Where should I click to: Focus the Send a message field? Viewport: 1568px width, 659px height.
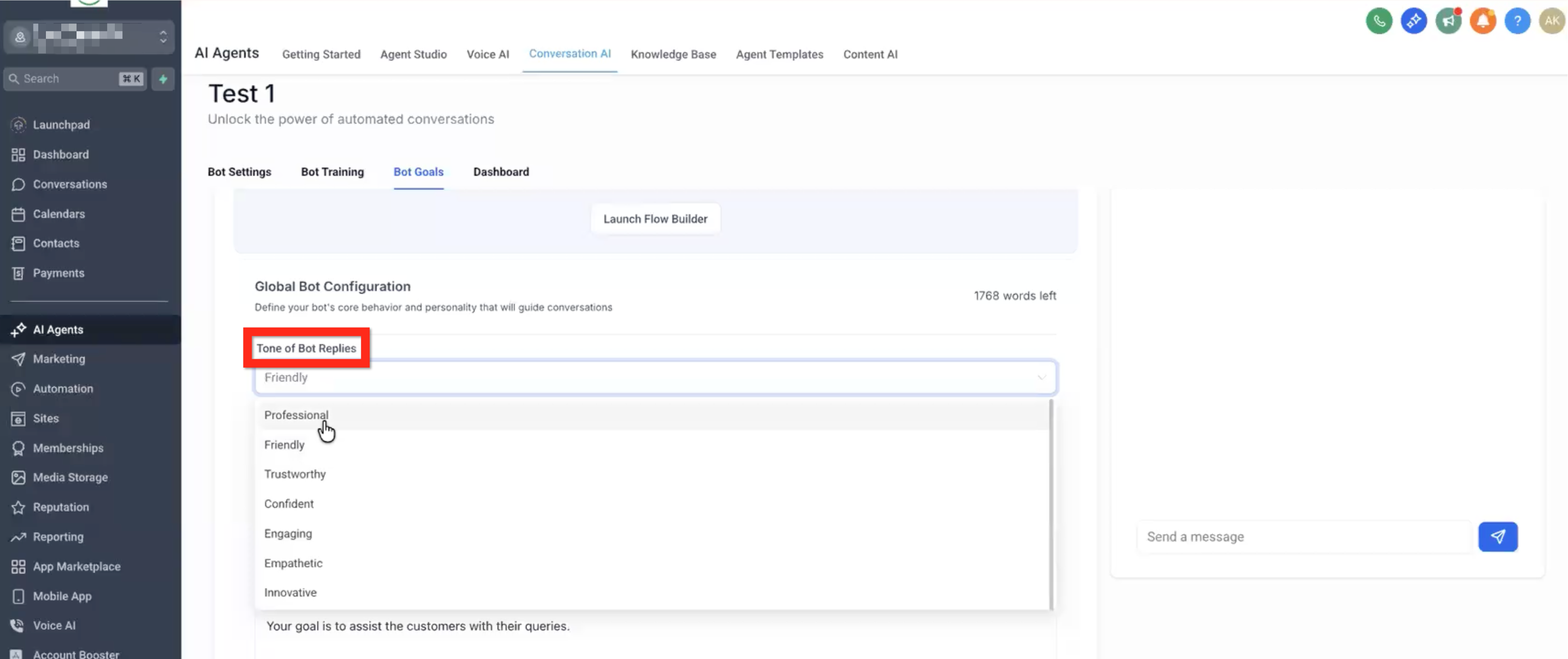point(1303,537)
